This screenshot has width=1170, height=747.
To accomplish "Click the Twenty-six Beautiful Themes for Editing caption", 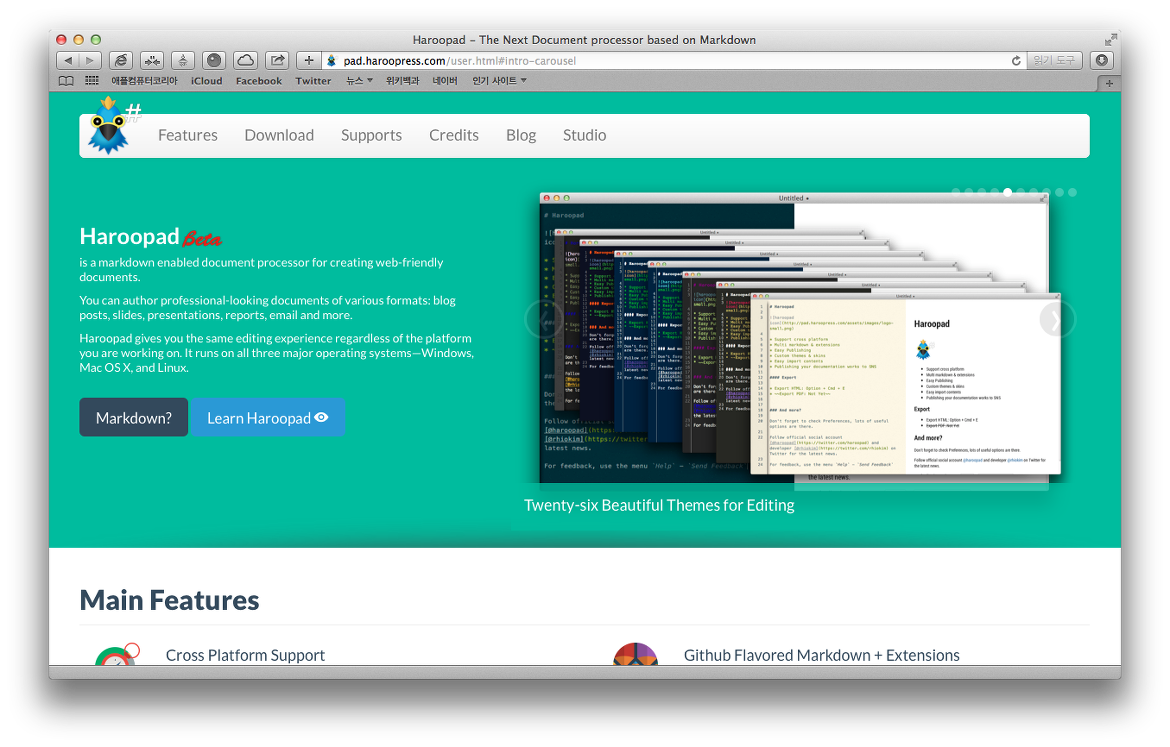I will point(659,505).
